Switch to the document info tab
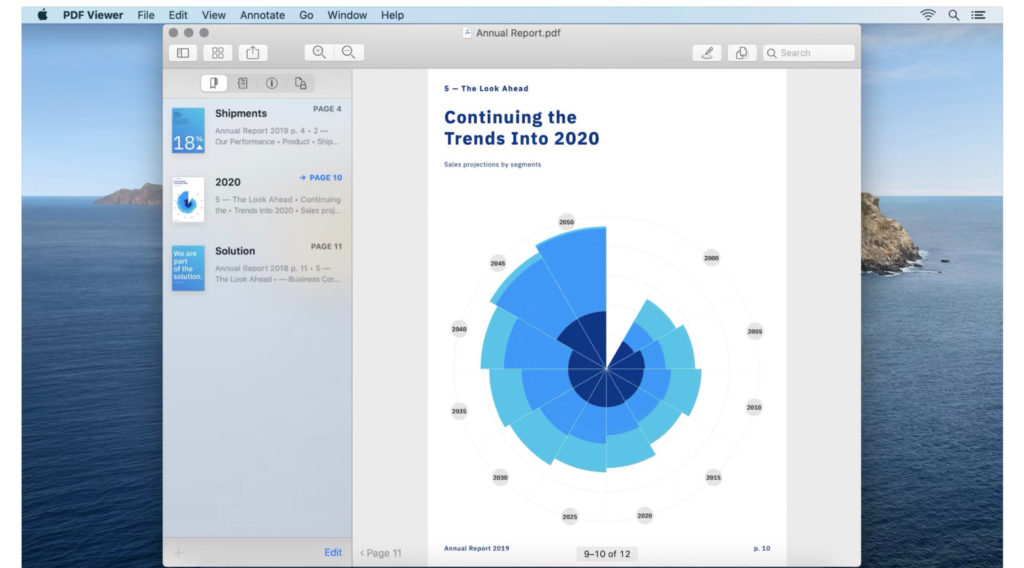Viewport: 1024px width, 568px height. click(x=272, y=83)
